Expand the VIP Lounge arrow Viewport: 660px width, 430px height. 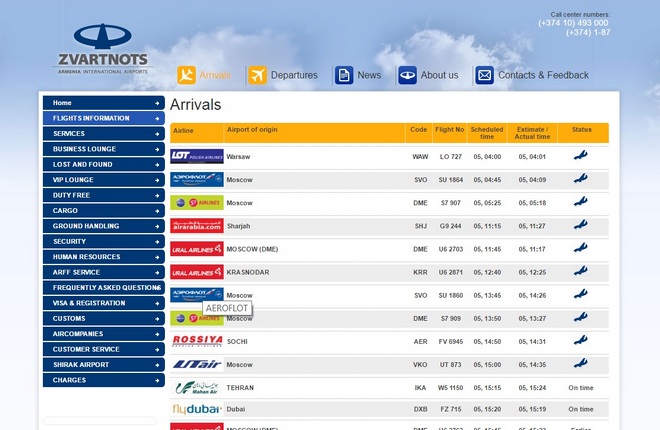pyautogui.click(x=157, y=180)
